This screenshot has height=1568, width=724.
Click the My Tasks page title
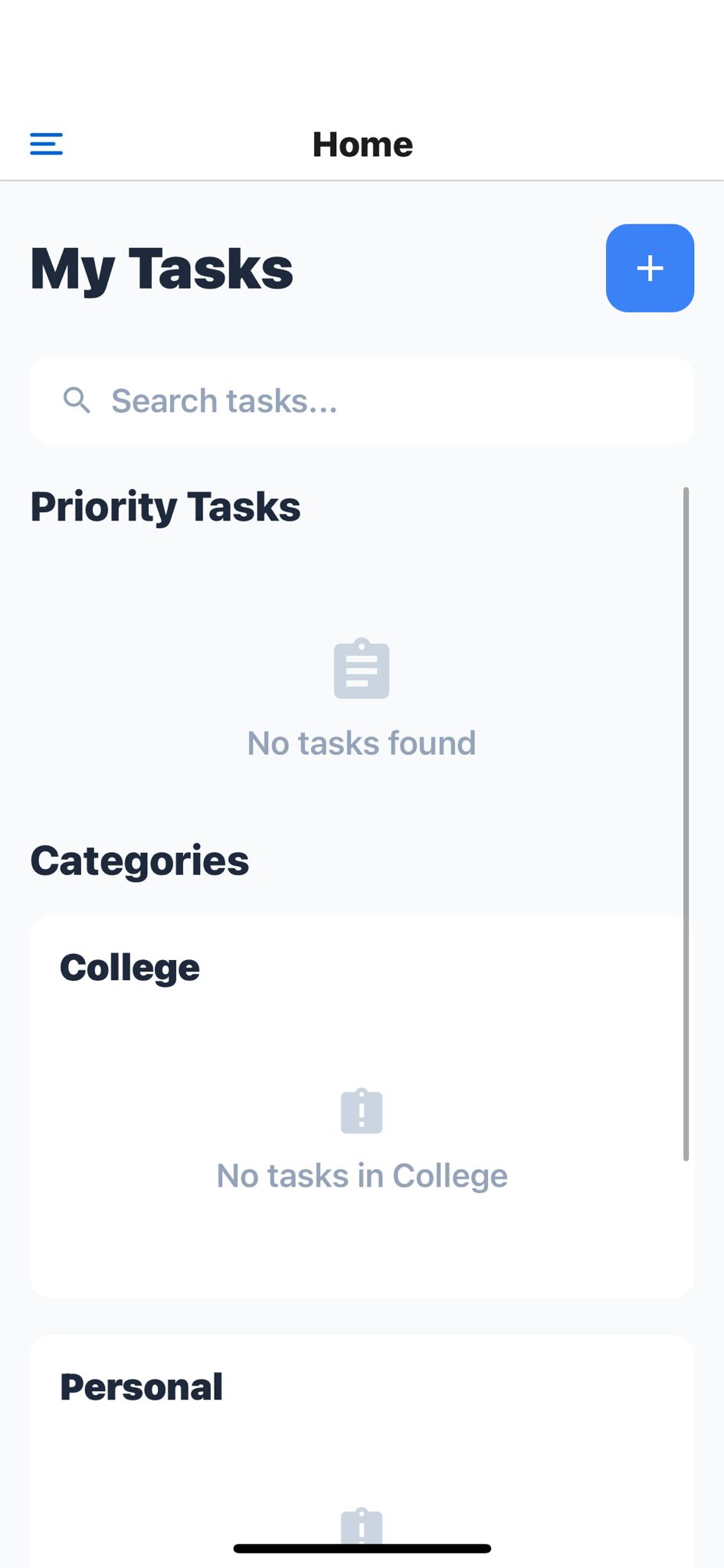click(162, 269)
